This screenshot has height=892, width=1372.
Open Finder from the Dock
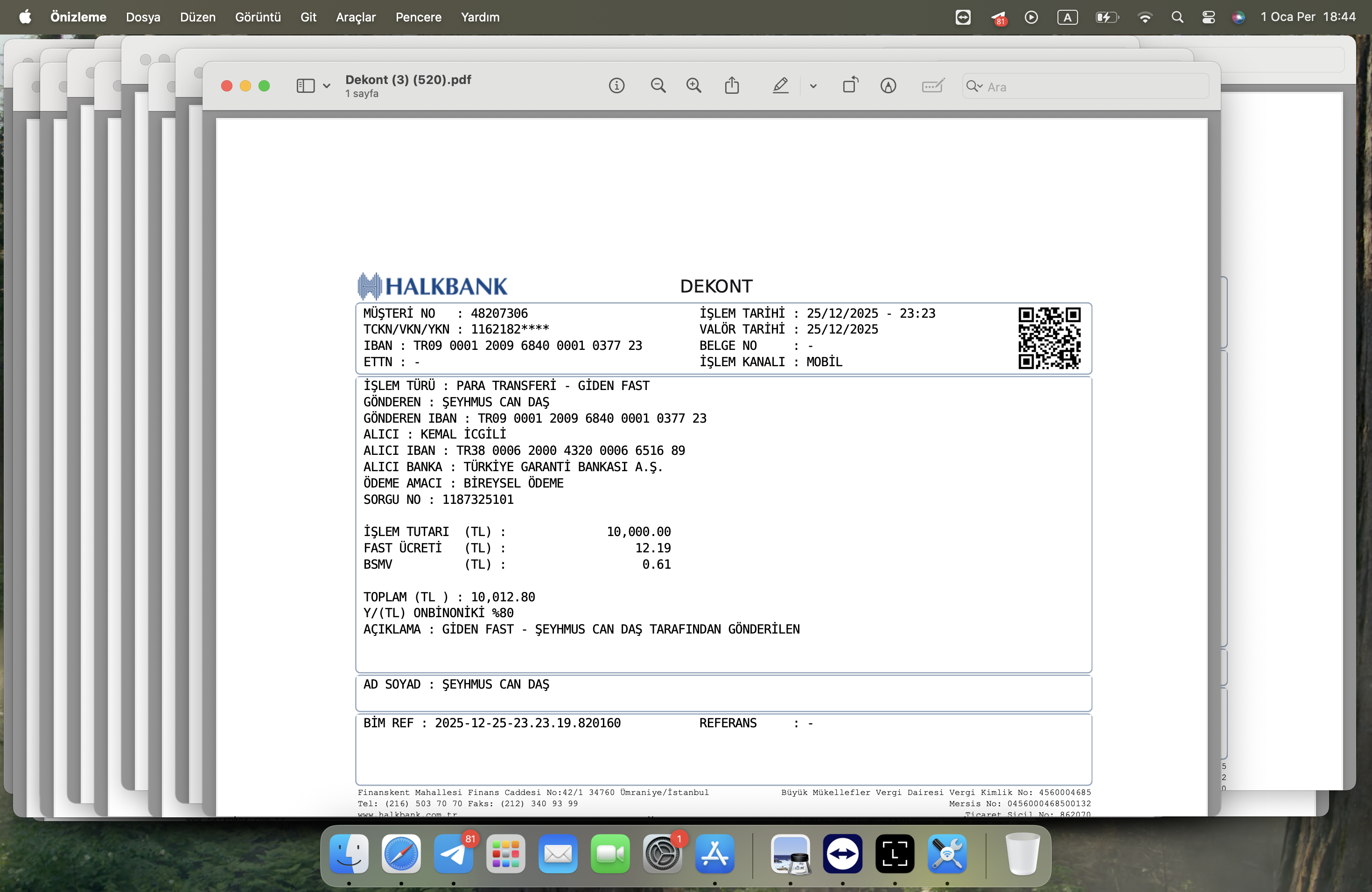(349, 853)
